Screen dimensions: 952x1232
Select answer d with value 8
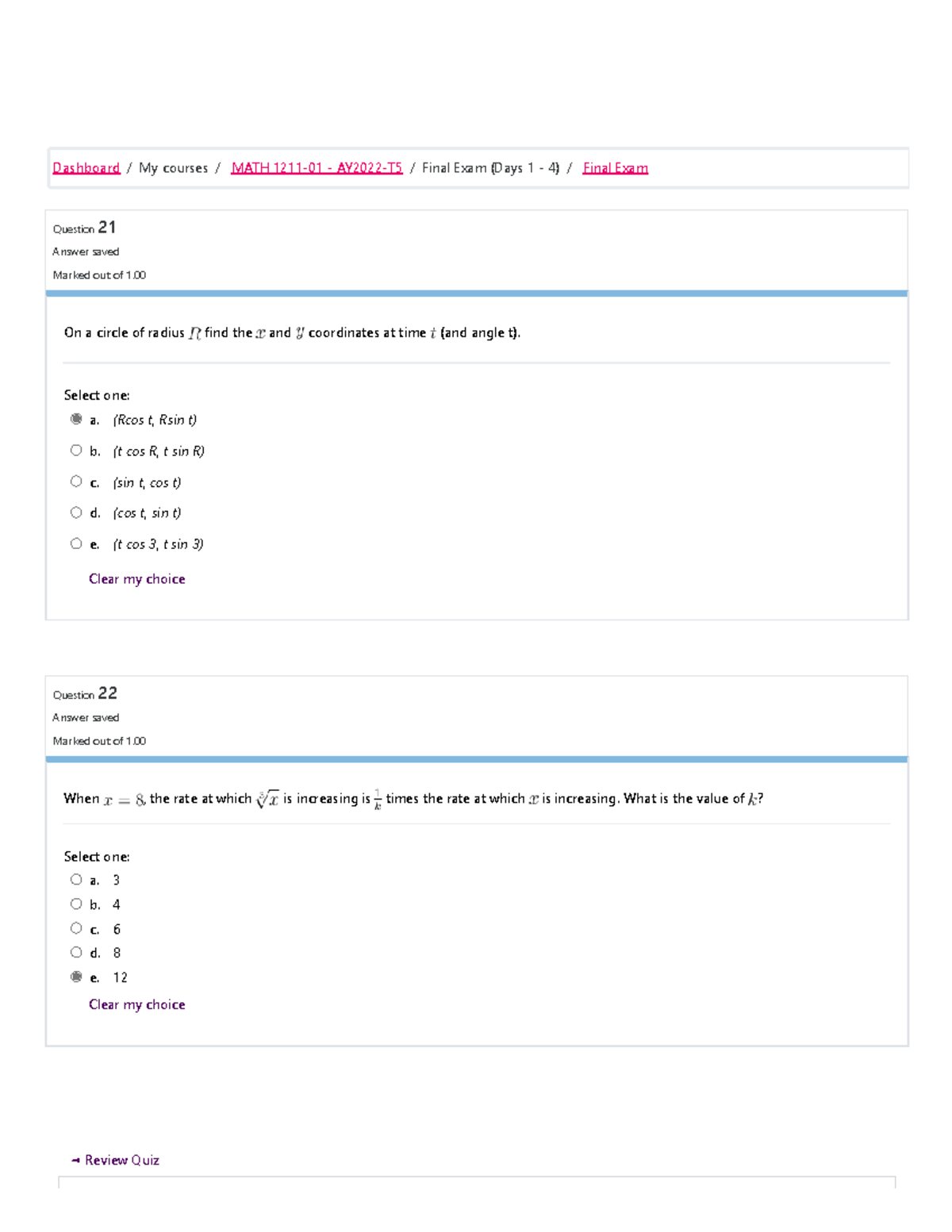pos(76,952)
